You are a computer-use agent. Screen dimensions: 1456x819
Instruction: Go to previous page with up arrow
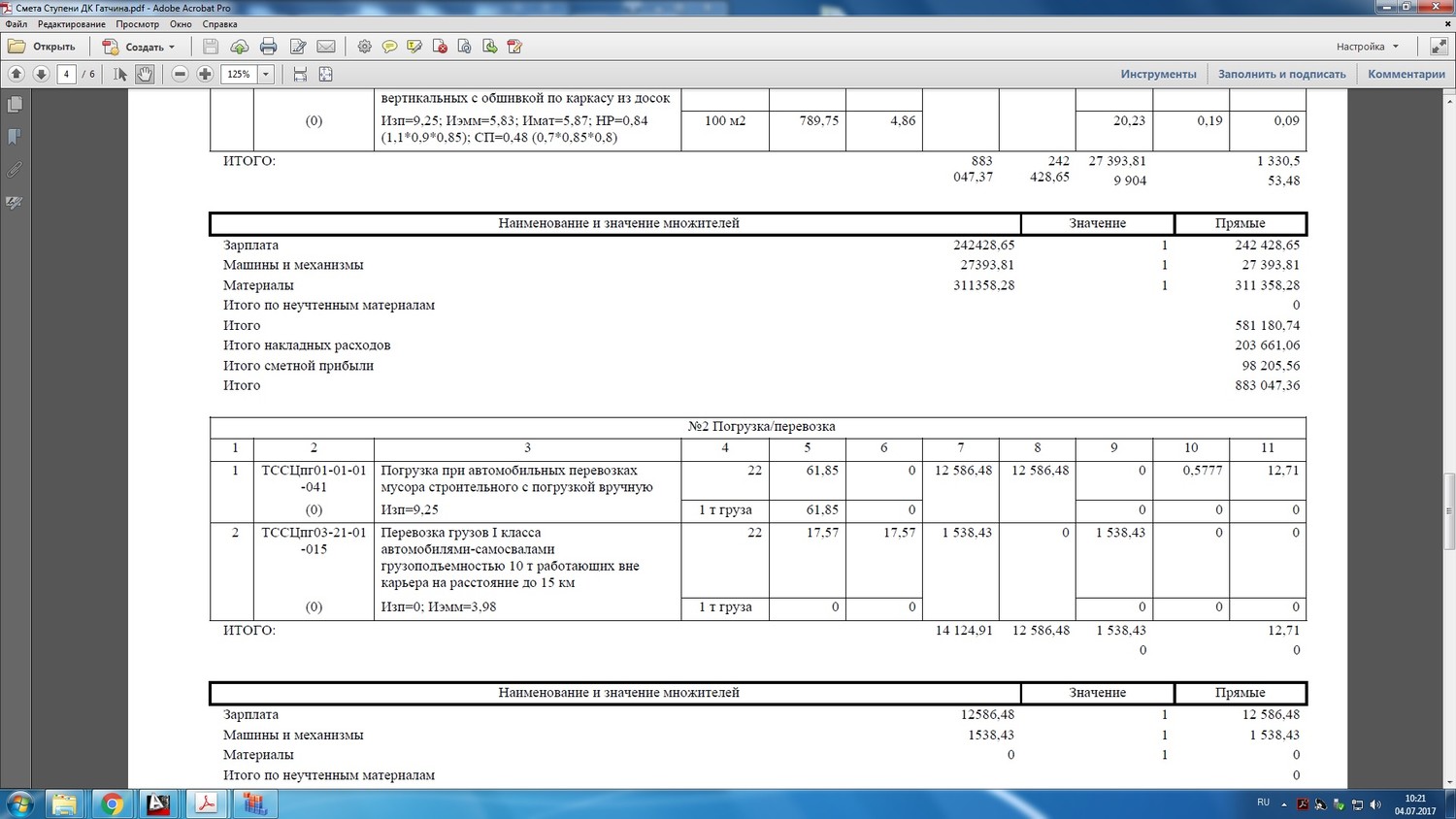[x=17, y=74]
